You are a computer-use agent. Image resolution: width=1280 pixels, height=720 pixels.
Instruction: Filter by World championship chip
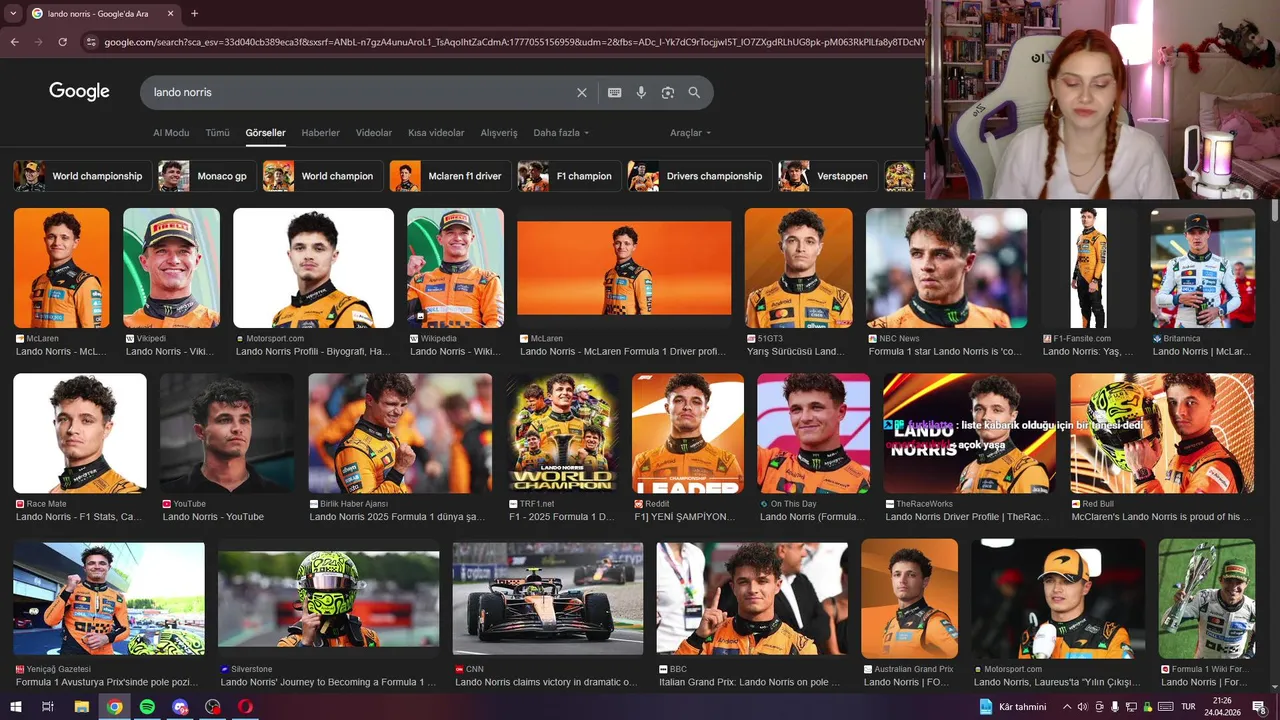coord(83,176)
